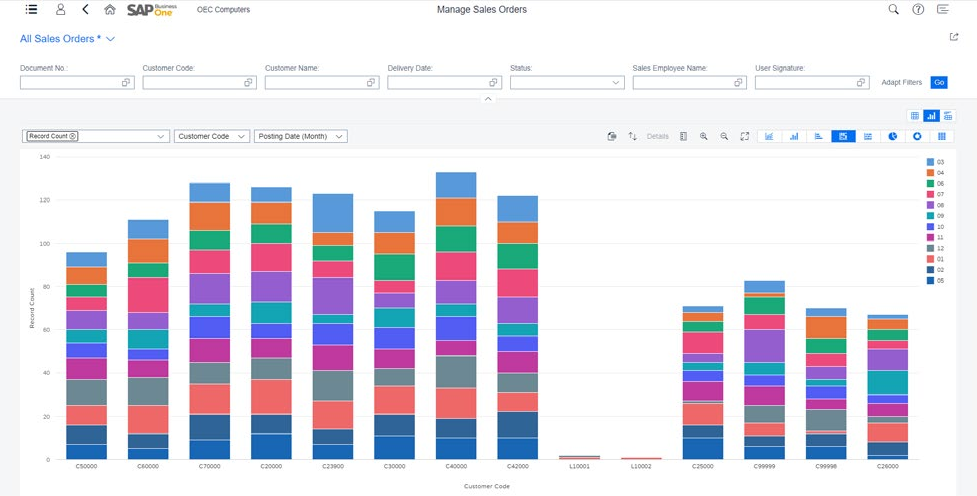The image size is (977, 496).
Task: Click legend color swatch for 03
Action: (x=930, y=161)
